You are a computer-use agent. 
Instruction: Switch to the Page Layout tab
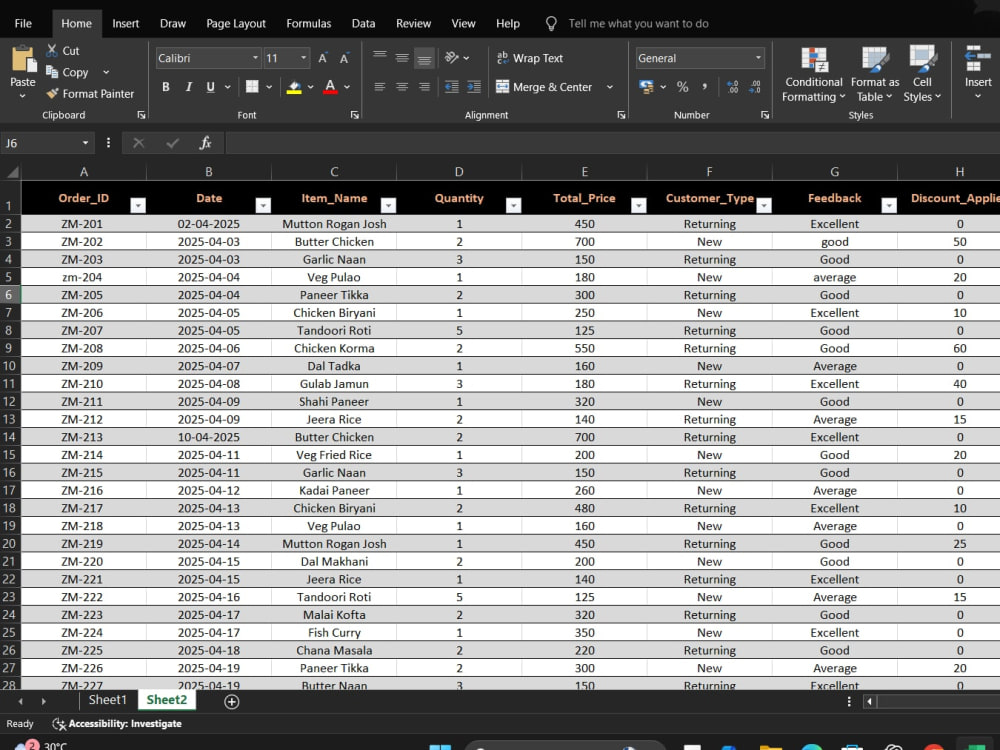(x=236, y=24)
